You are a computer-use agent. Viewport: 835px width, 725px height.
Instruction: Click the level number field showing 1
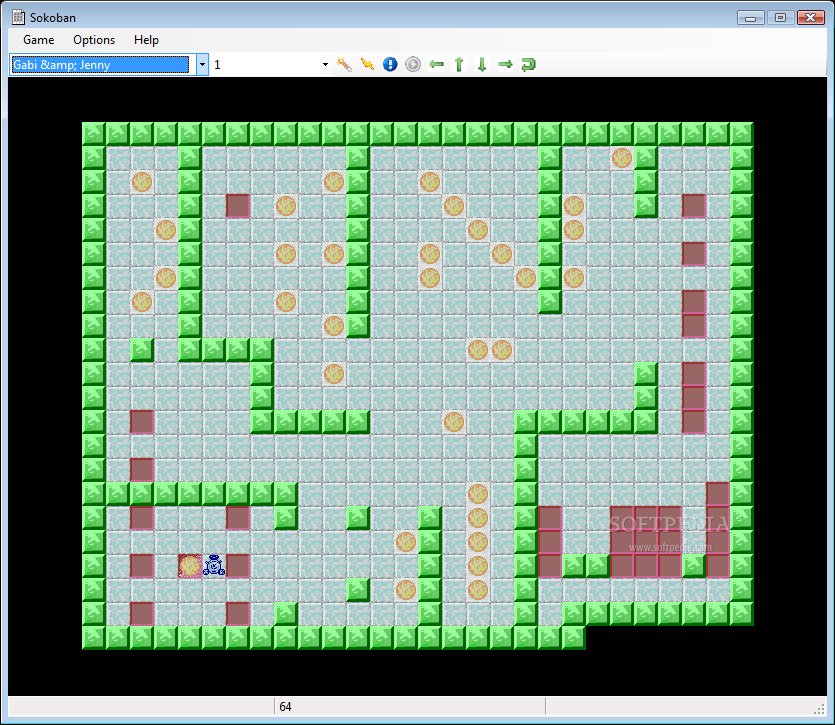(x=265, y=65)
